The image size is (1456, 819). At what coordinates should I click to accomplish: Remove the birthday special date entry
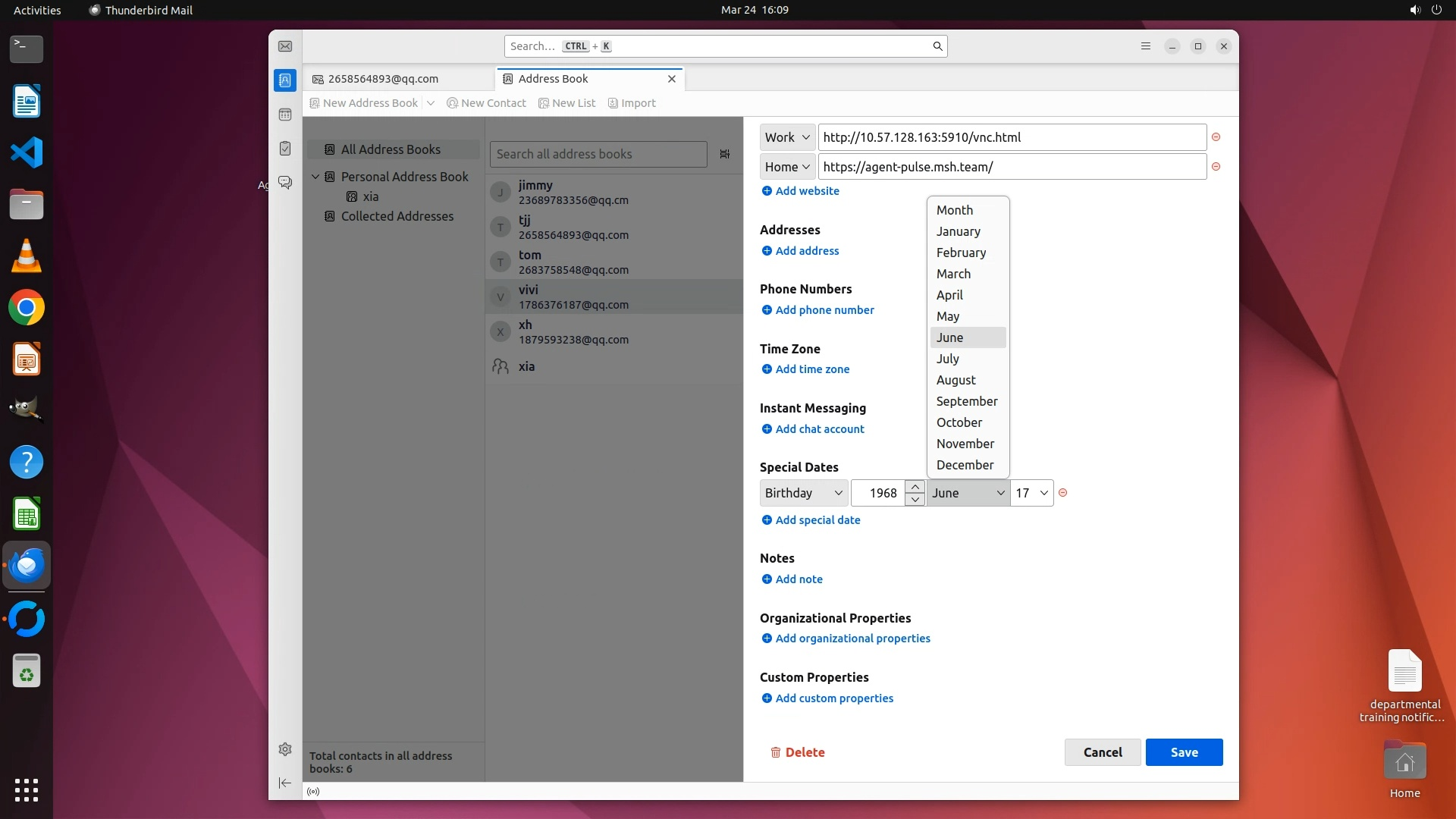click(x=1063, y=493)
